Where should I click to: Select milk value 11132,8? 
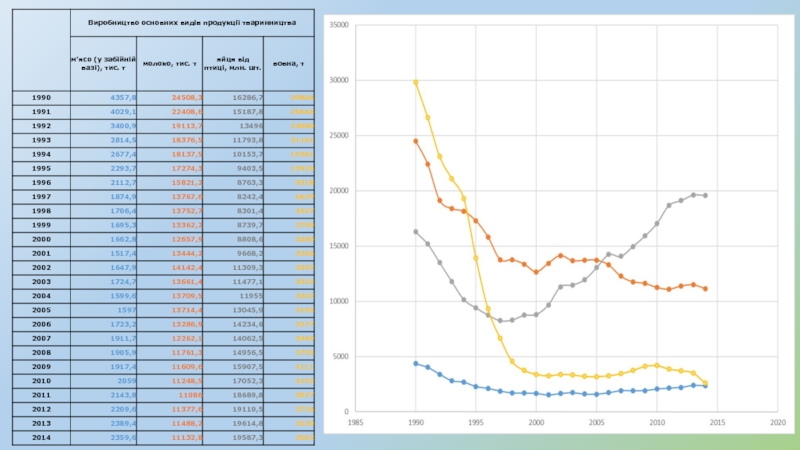[187, 437]
